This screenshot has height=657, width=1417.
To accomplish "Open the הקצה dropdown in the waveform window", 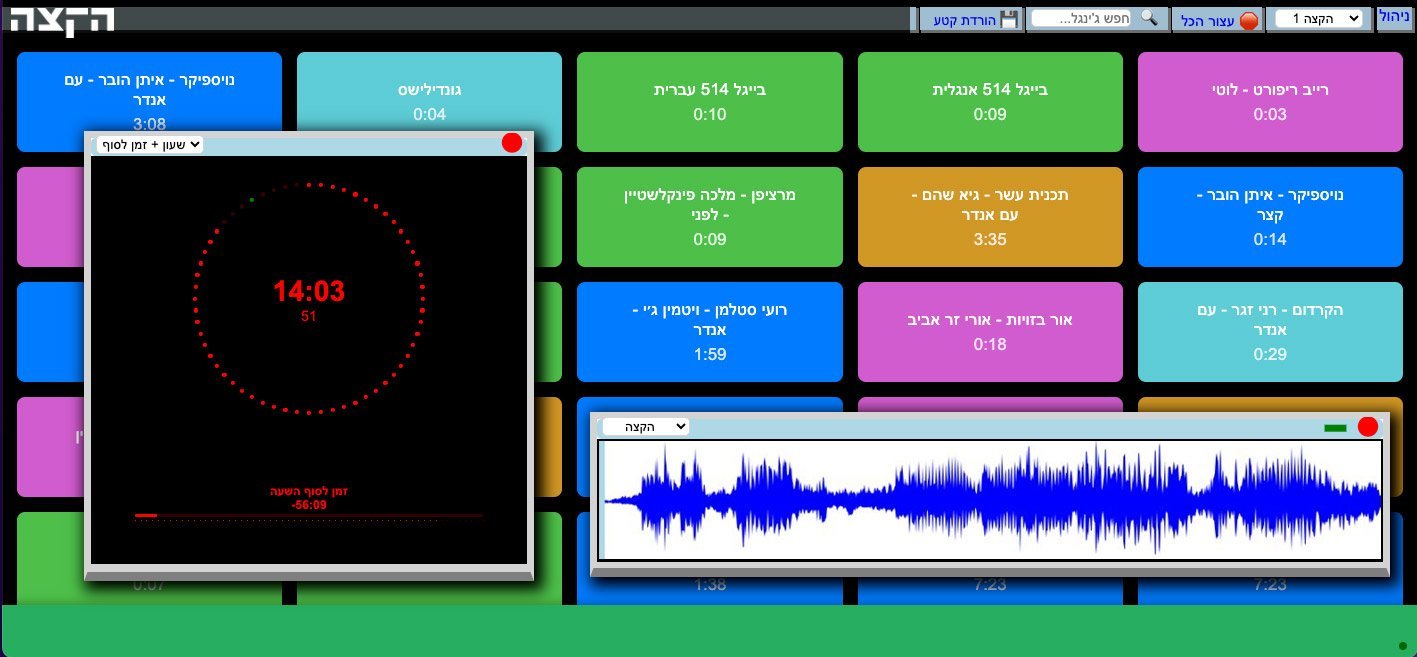I will pyautogui.click(x=646, y=427).
